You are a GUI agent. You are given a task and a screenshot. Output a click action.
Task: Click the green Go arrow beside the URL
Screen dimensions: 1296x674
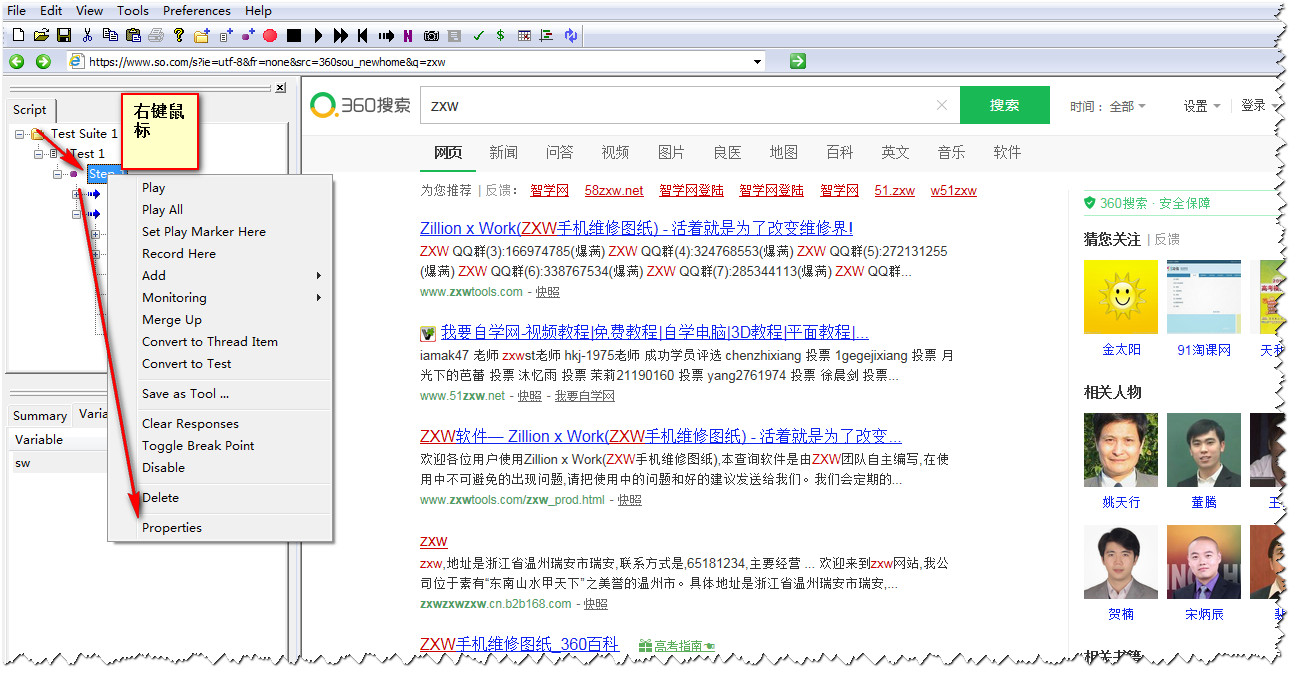tap(797, 61)
